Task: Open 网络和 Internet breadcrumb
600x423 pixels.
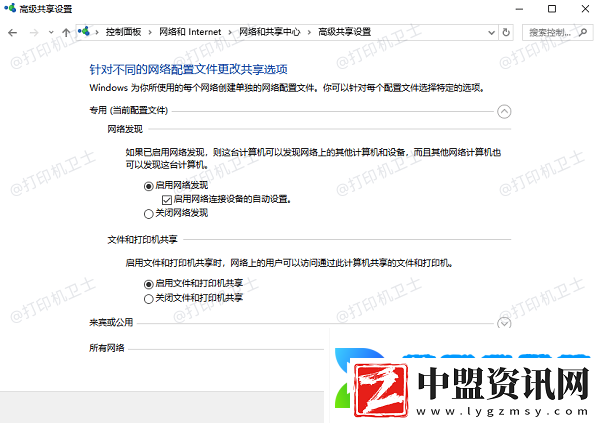Action: tap(190, 32)
